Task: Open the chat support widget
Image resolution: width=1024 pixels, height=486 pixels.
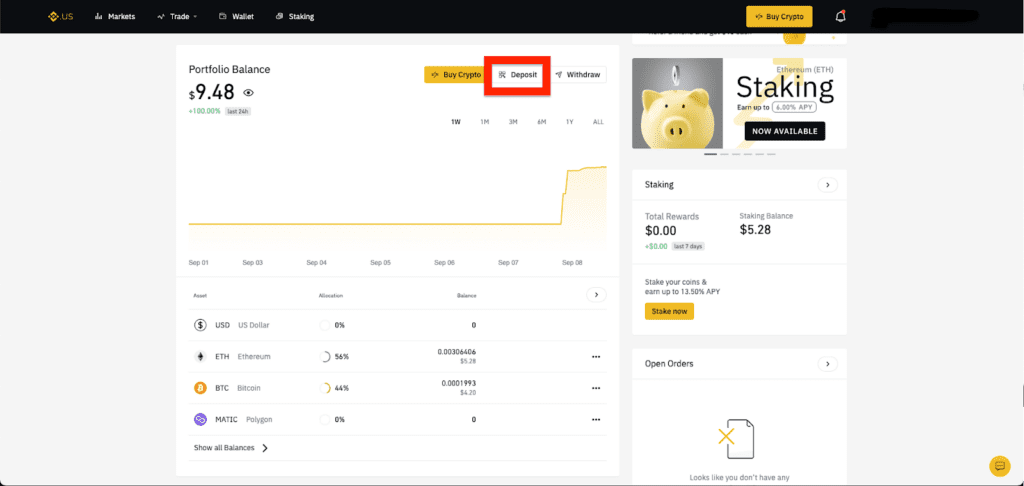Action: pos(999,466)
